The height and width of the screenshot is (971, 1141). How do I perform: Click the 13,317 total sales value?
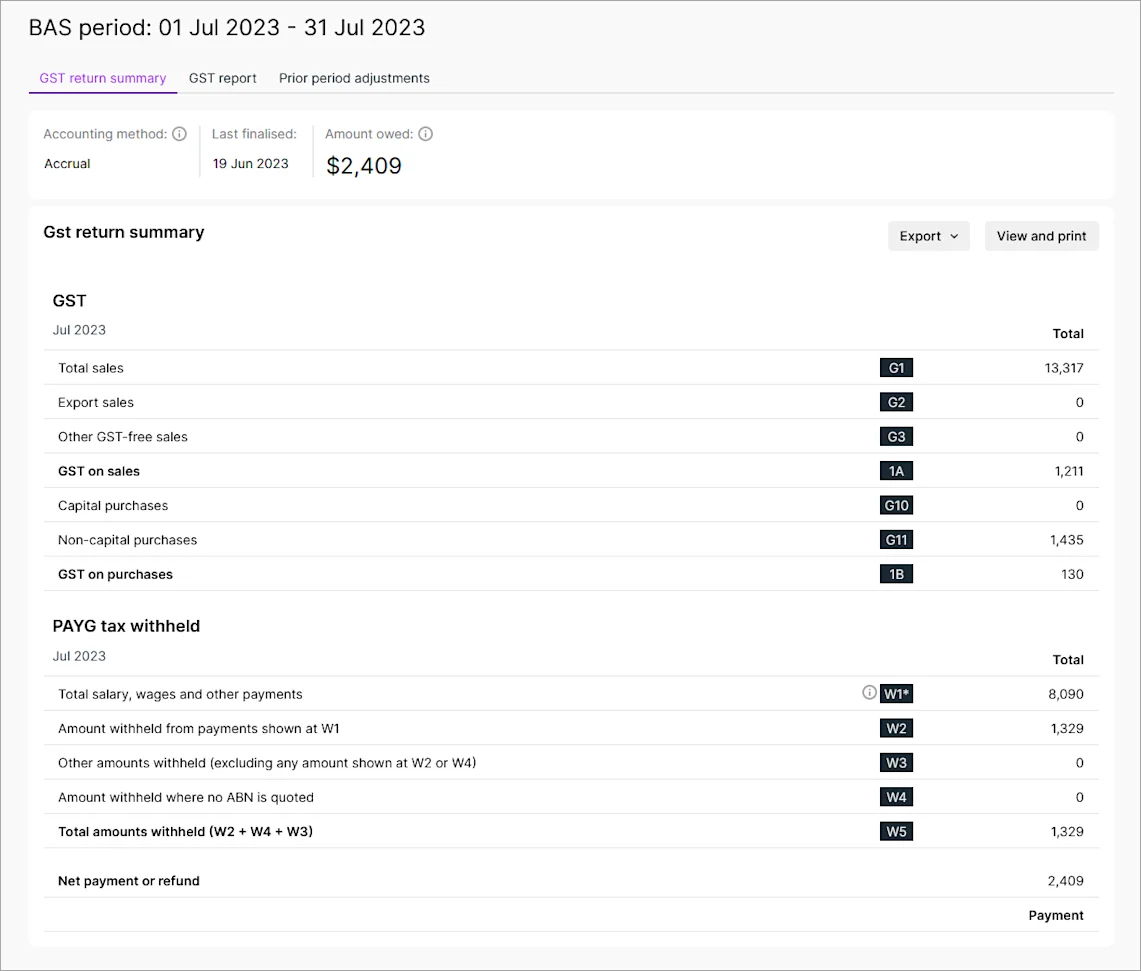pyautogui.click(x=1064, y=368)
